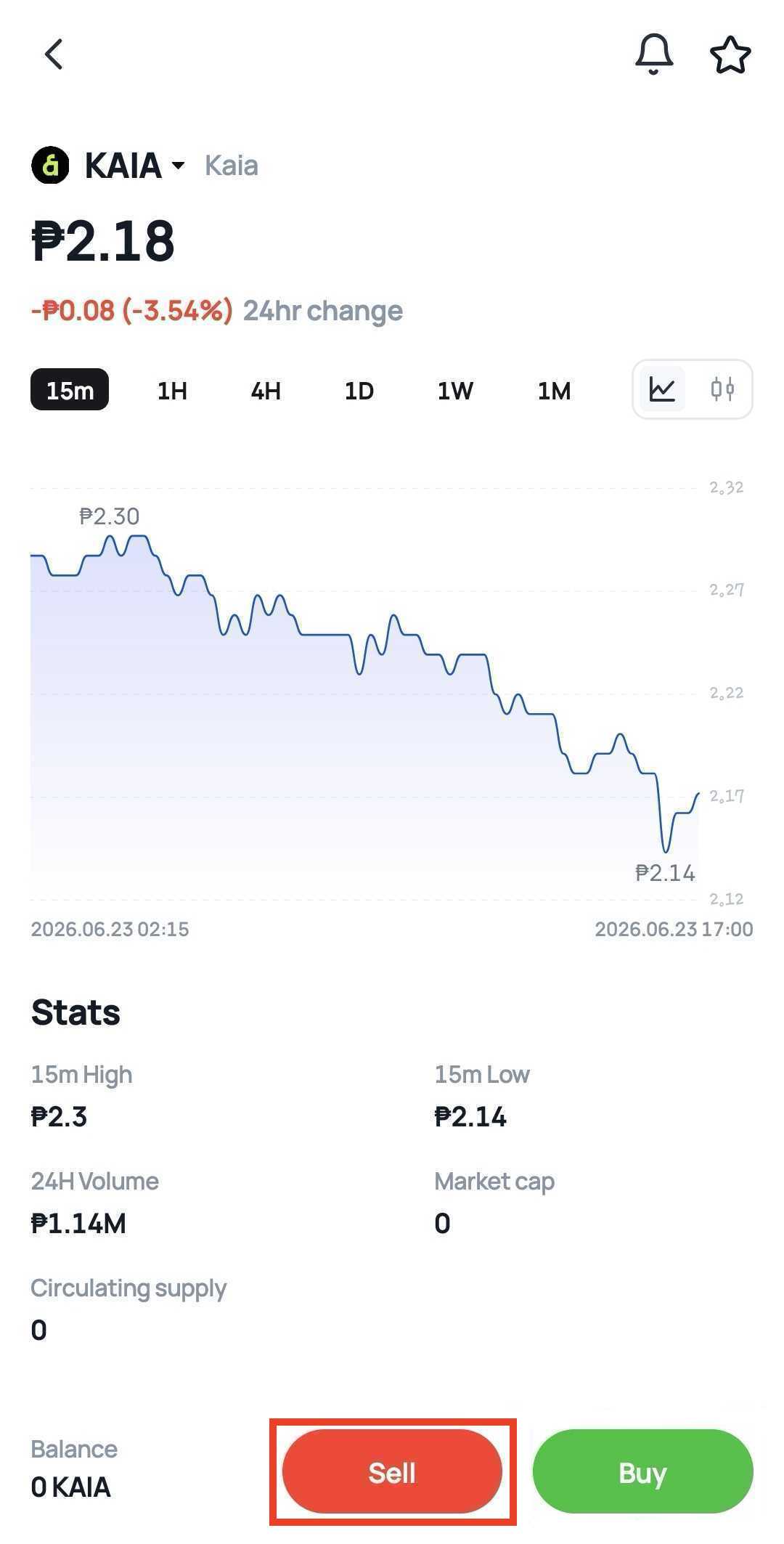Viewport: 784px width, 1544px height.
Task: Select the 4H timeframe
Action: pyautogui.click(x=266, y=391)
